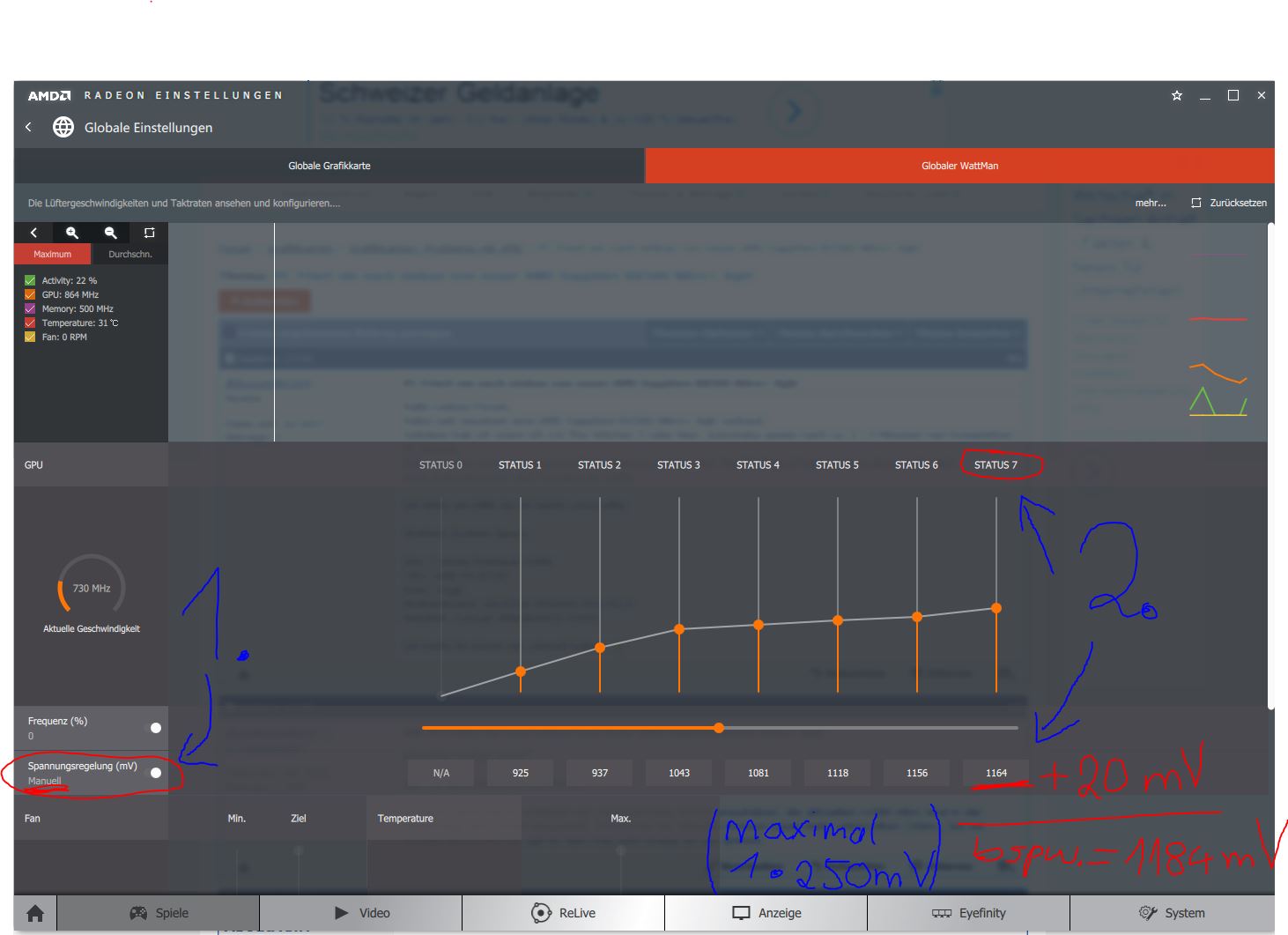Click the graph panel reset square icon

[x=149, y=233]
